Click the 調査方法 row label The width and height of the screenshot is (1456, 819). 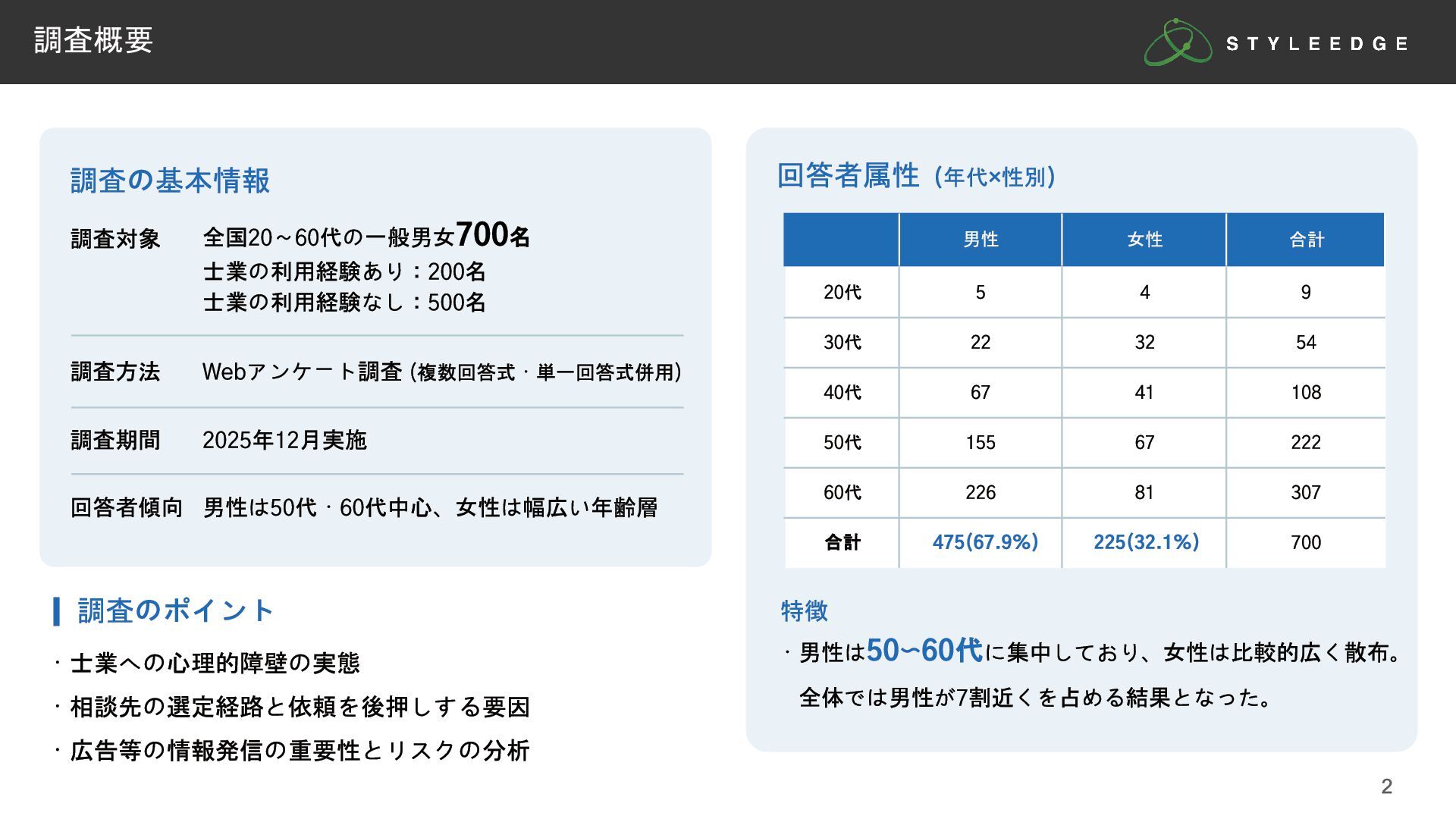pyautogui.click(x=115, y=372)
